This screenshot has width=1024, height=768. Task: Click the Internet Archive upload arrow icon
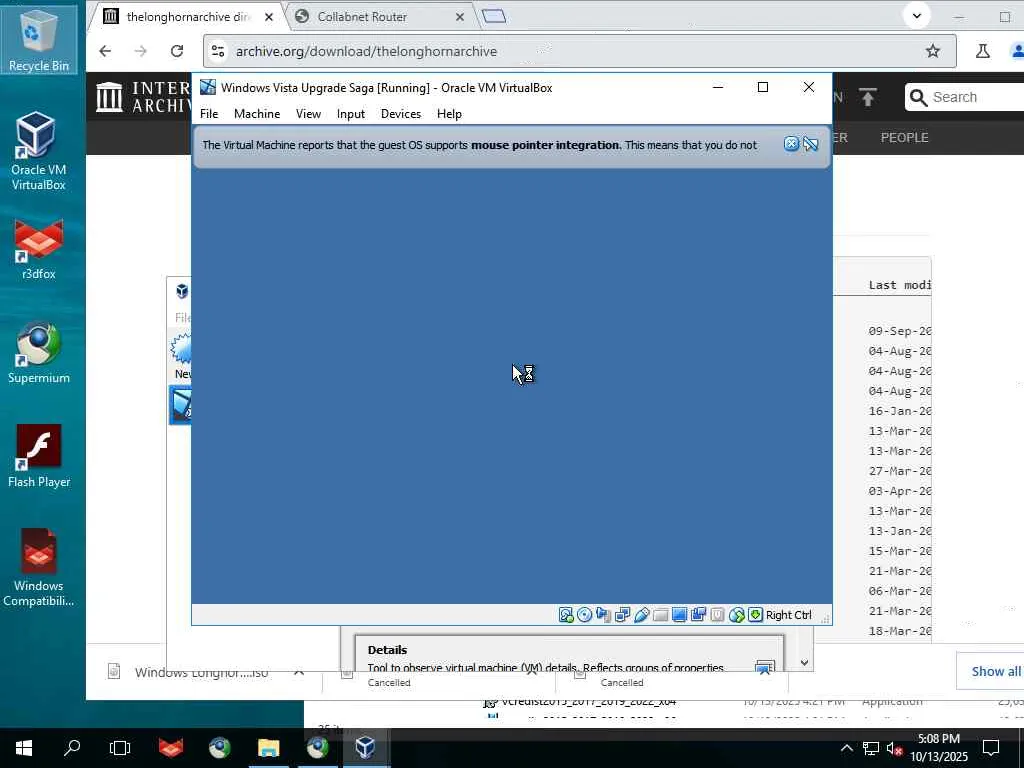tap(868, 97)
